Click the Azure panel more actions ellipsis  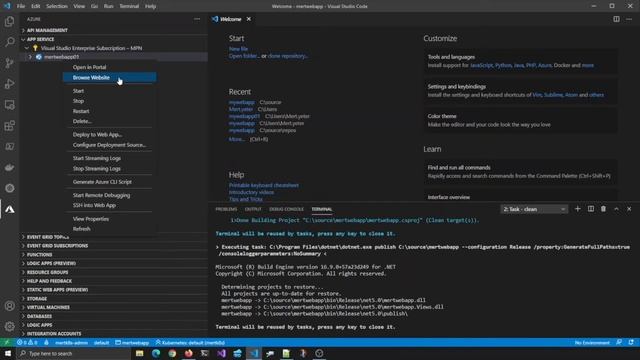(x=197, y=19)
